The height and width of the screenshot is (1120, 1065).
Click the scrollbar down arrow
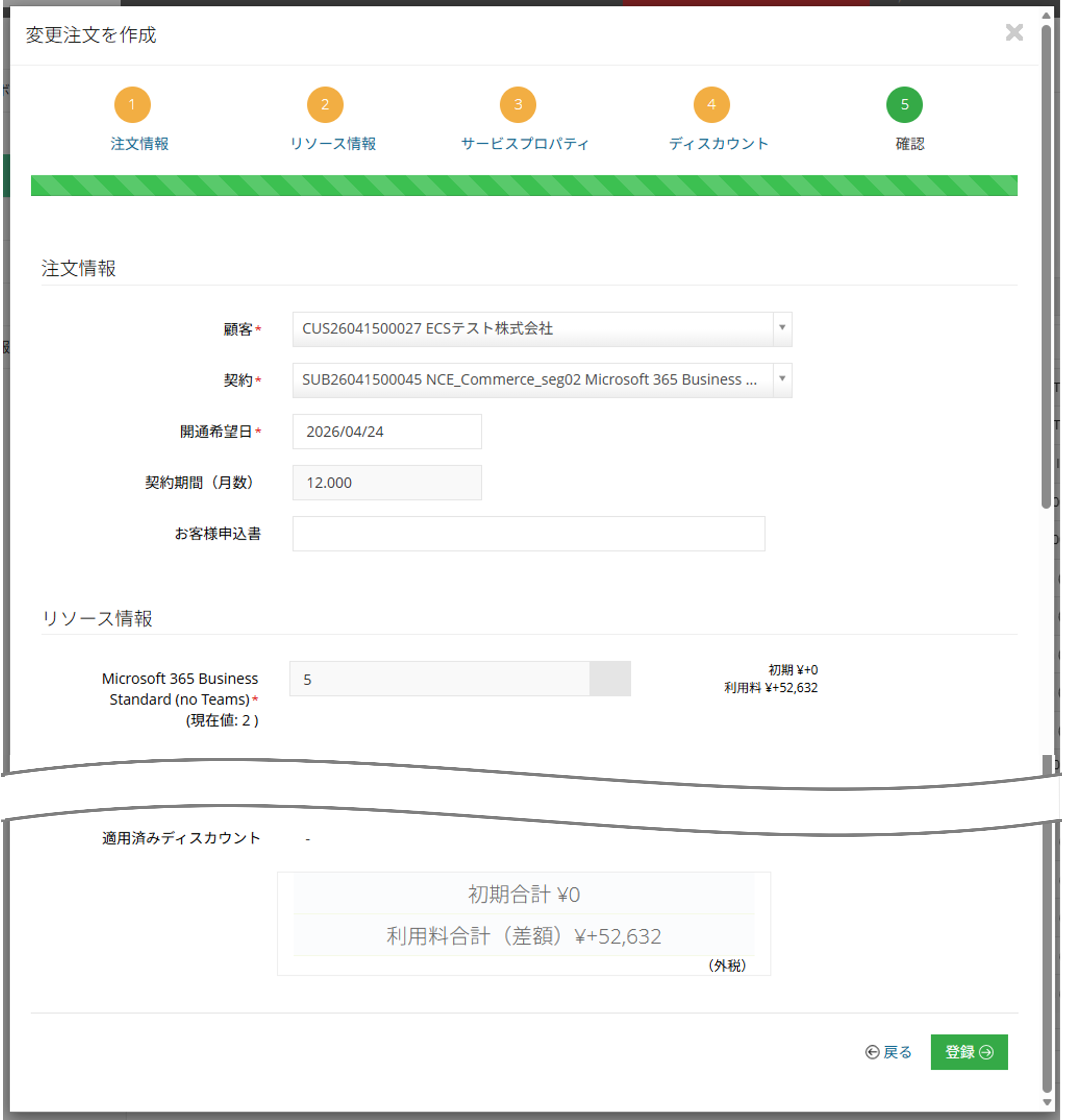[1047, 1103]
